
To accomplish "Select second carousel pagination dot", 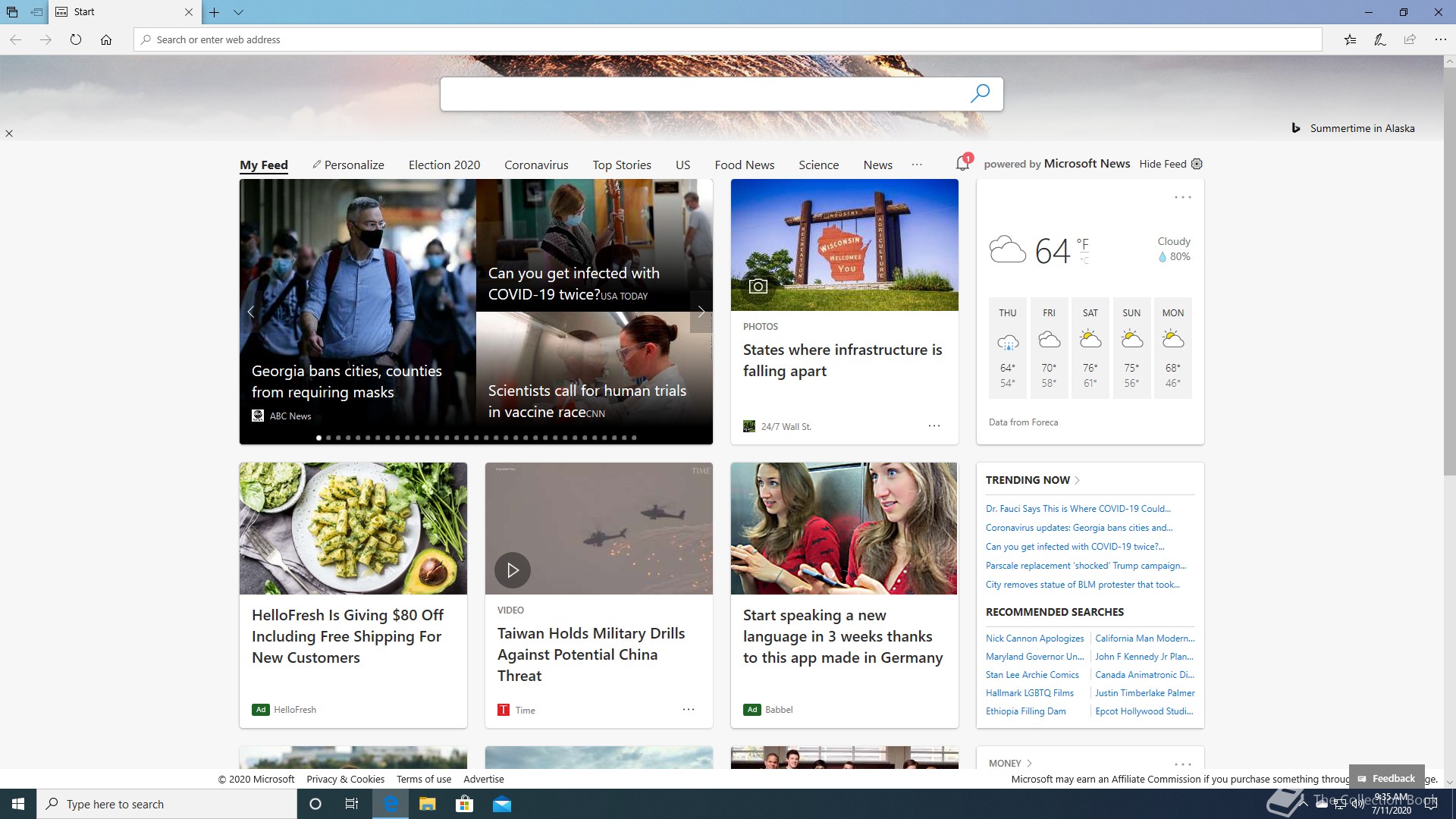I will (328, 438).
